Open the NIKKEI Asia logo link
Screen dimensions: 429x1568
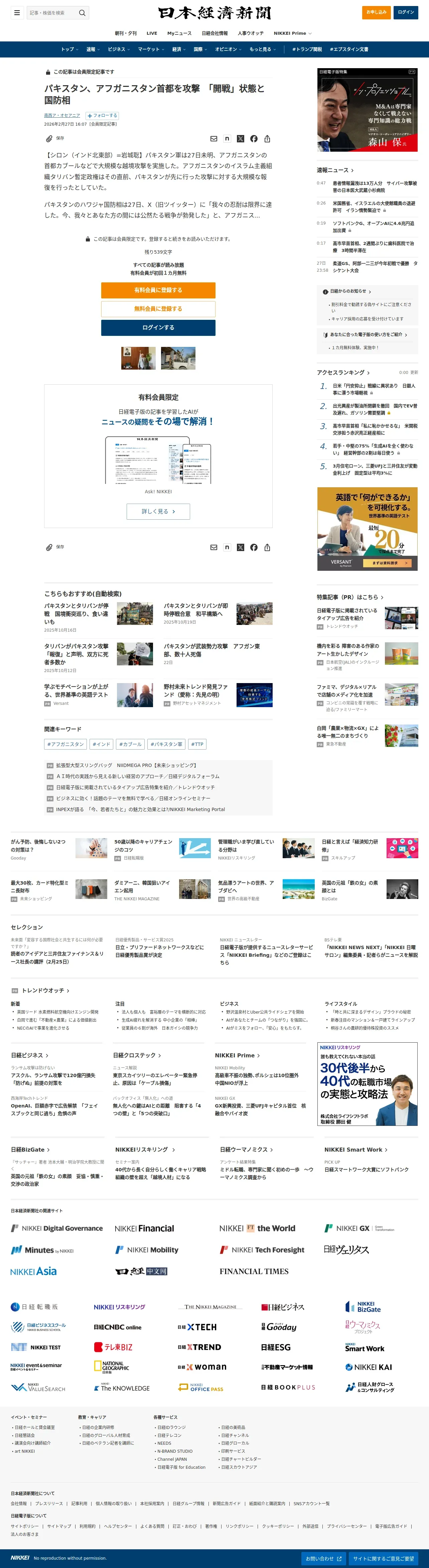point(33,1272)
